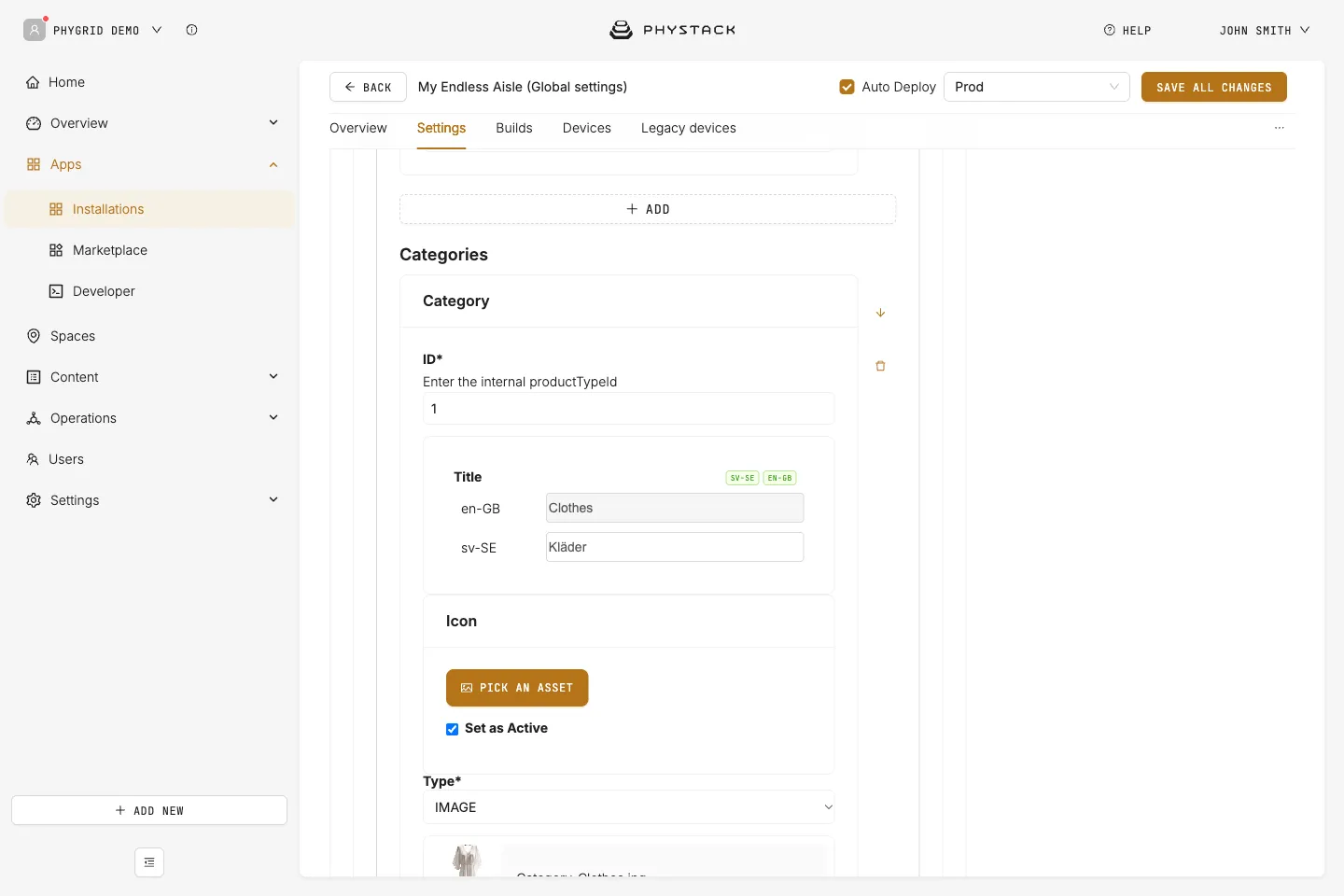Switch to the Overview tab
This screenshot has height=896, width=1344.
(x=358, y=128)
